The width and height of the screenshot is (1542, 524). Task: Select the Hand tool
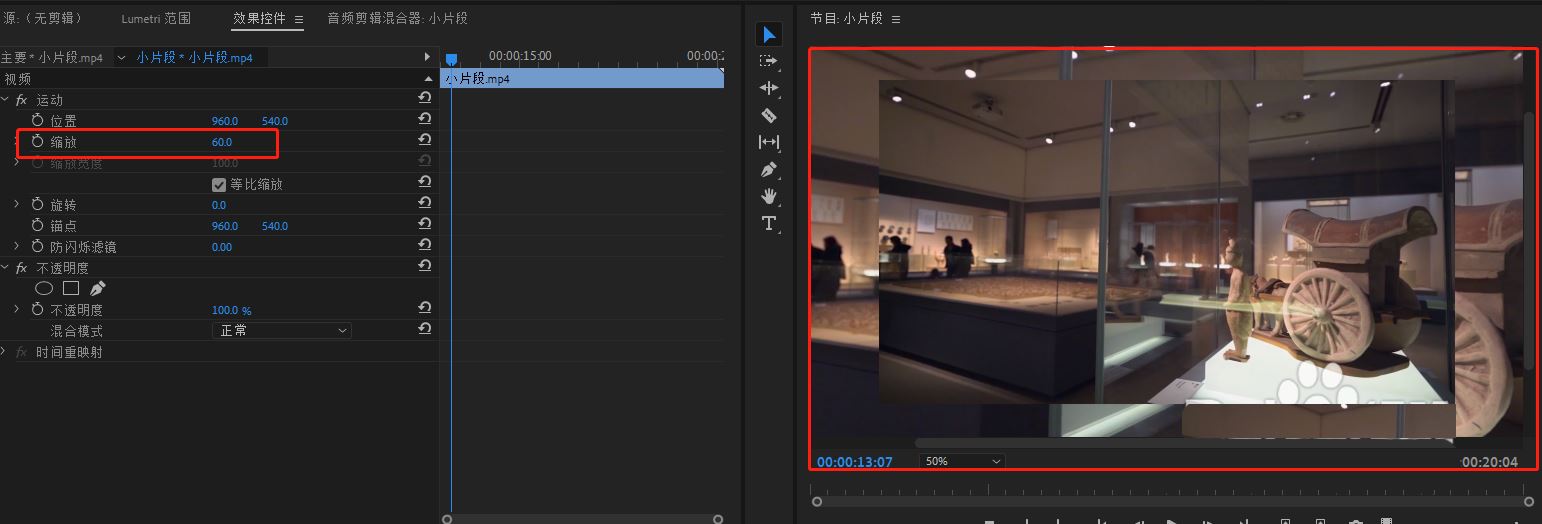[x=768, y=196]
